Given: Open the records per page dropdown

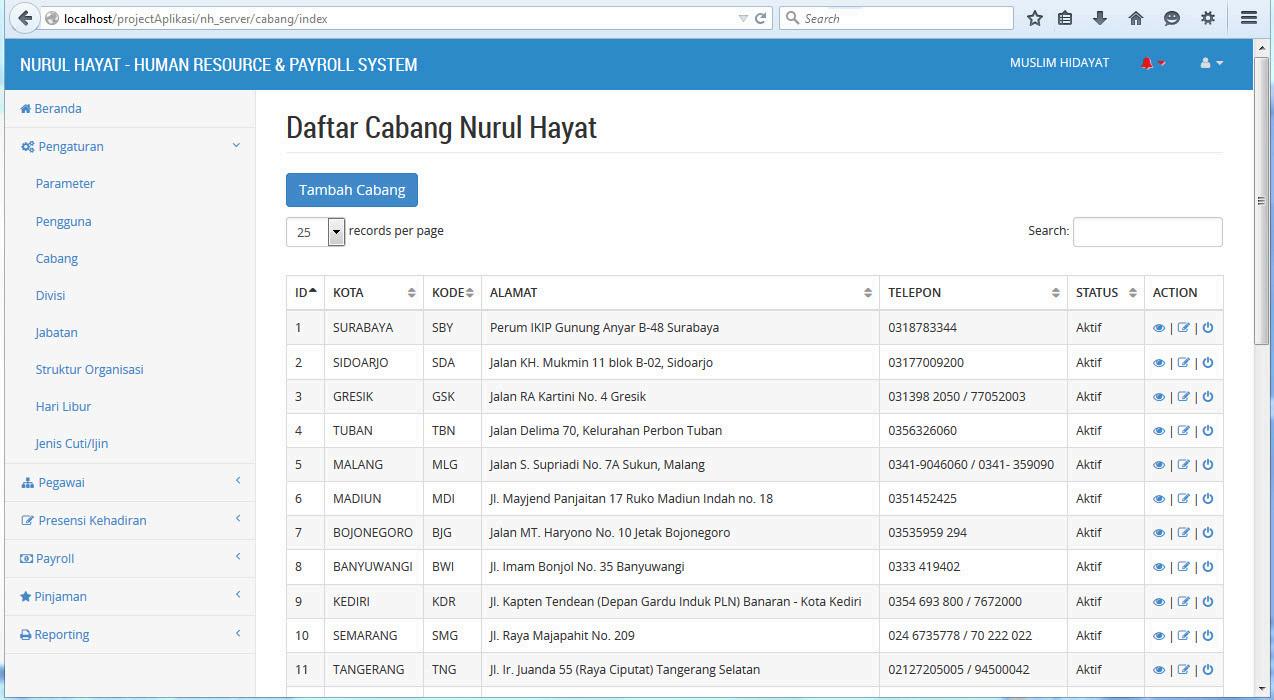Looking at the screenshot, I should pyautogui.click(x=315, y=232).
